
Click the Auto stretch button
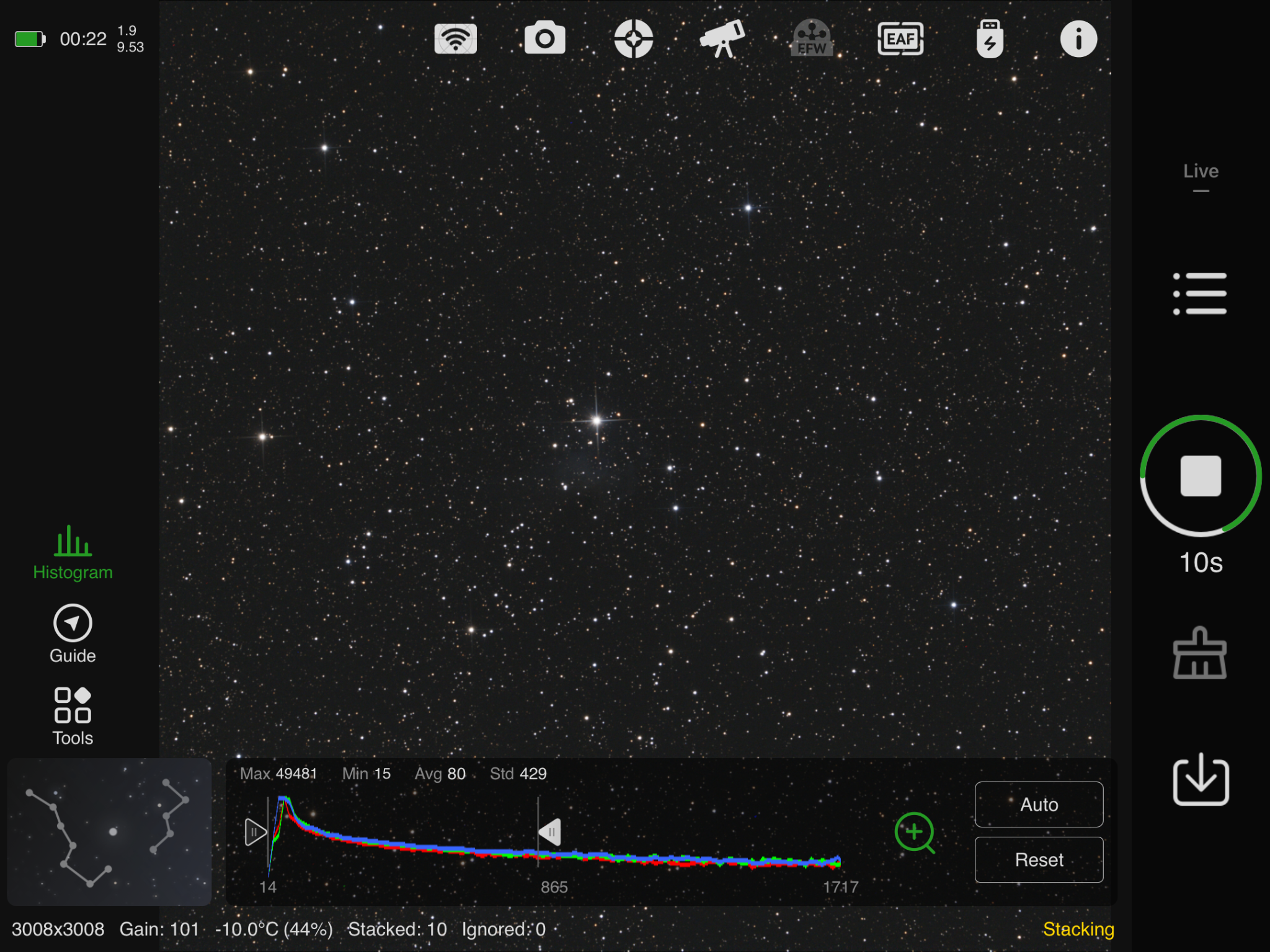pos(1039,804)
